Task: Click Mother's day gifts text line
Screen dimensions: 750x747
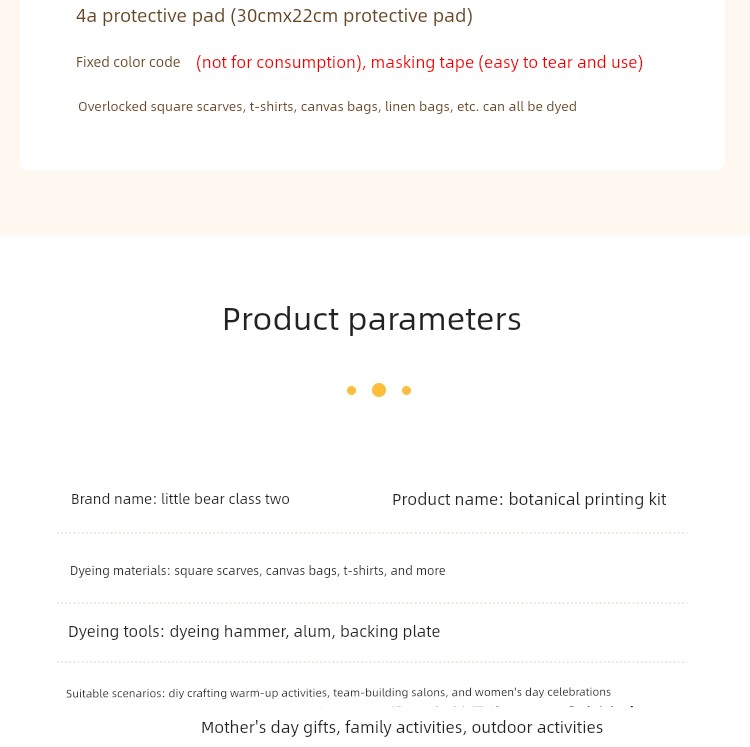Action: click(402, 727)
